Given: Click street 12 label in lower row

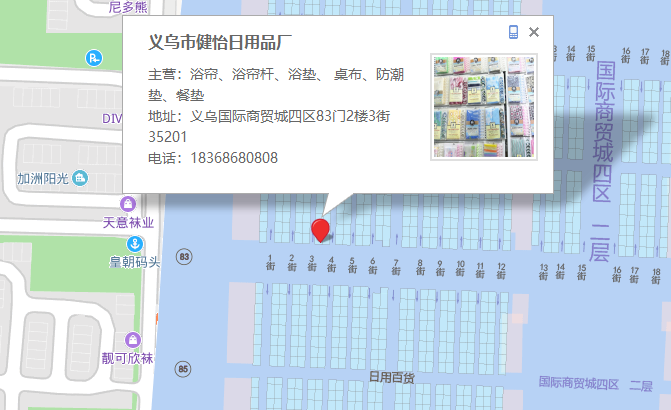Looking at the screenshot, I should (x=500, y=269).
